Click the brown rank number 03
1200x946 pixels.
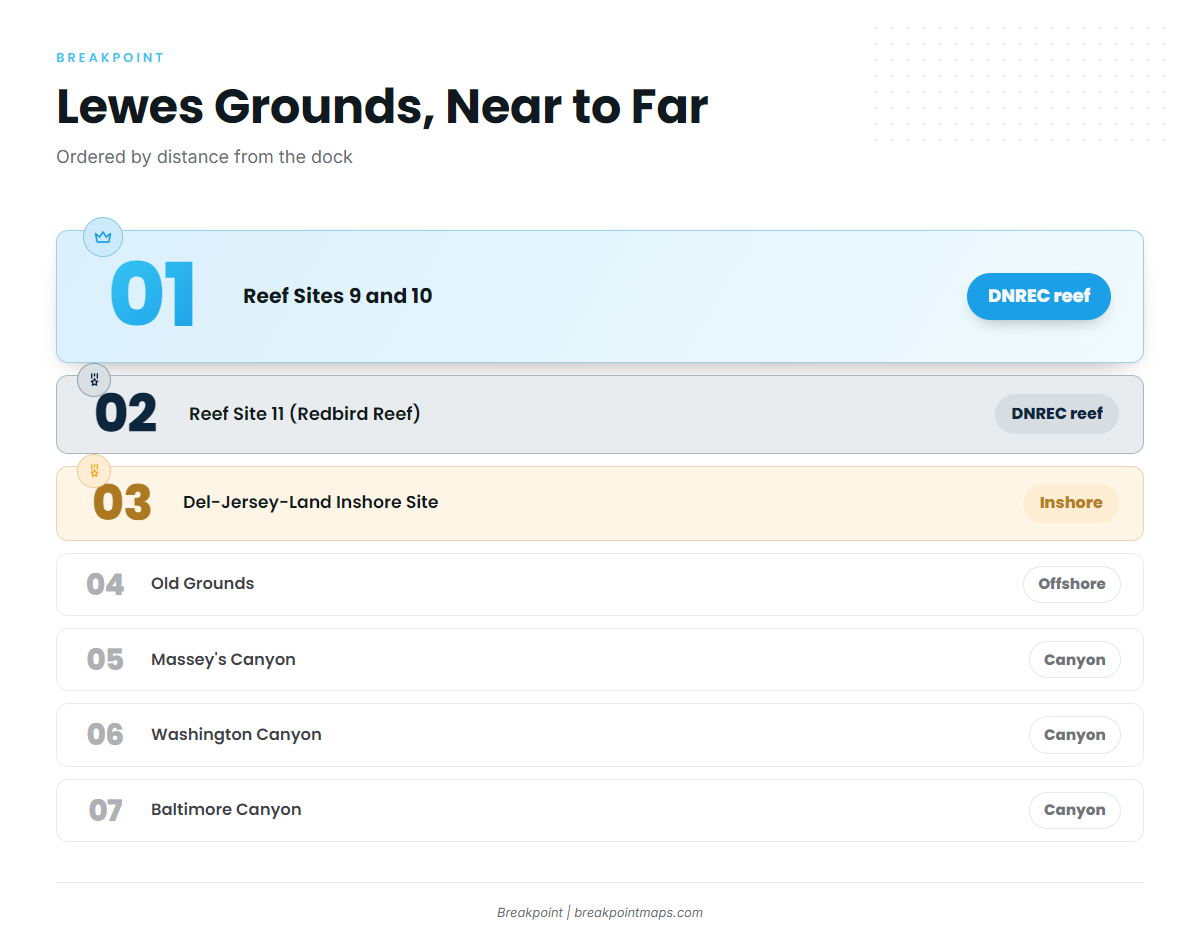tap(122, 503)
